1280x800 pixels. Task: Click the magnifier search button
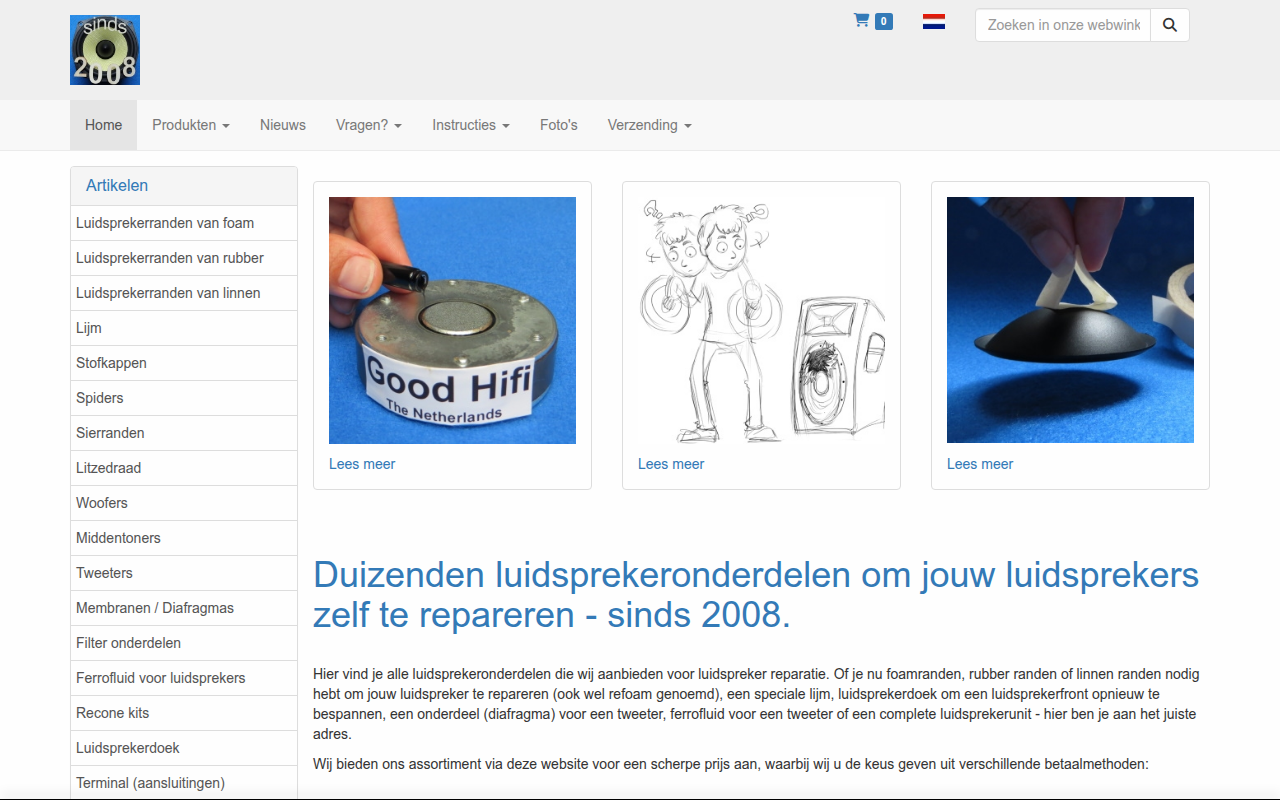coord(1170,25)
